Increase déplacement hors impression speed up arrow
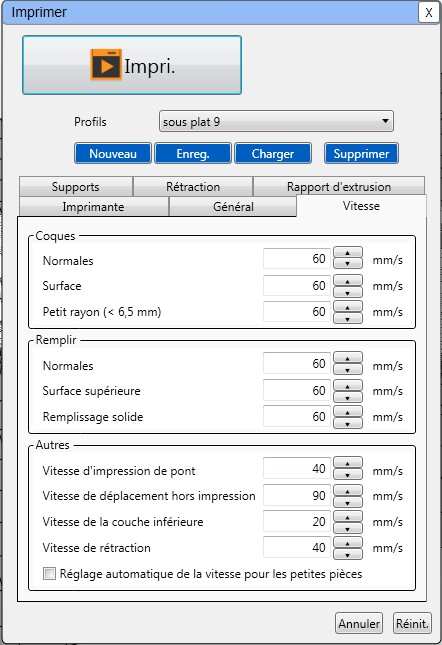The height and width of the screenshot is (645, 442). [348, 491]
